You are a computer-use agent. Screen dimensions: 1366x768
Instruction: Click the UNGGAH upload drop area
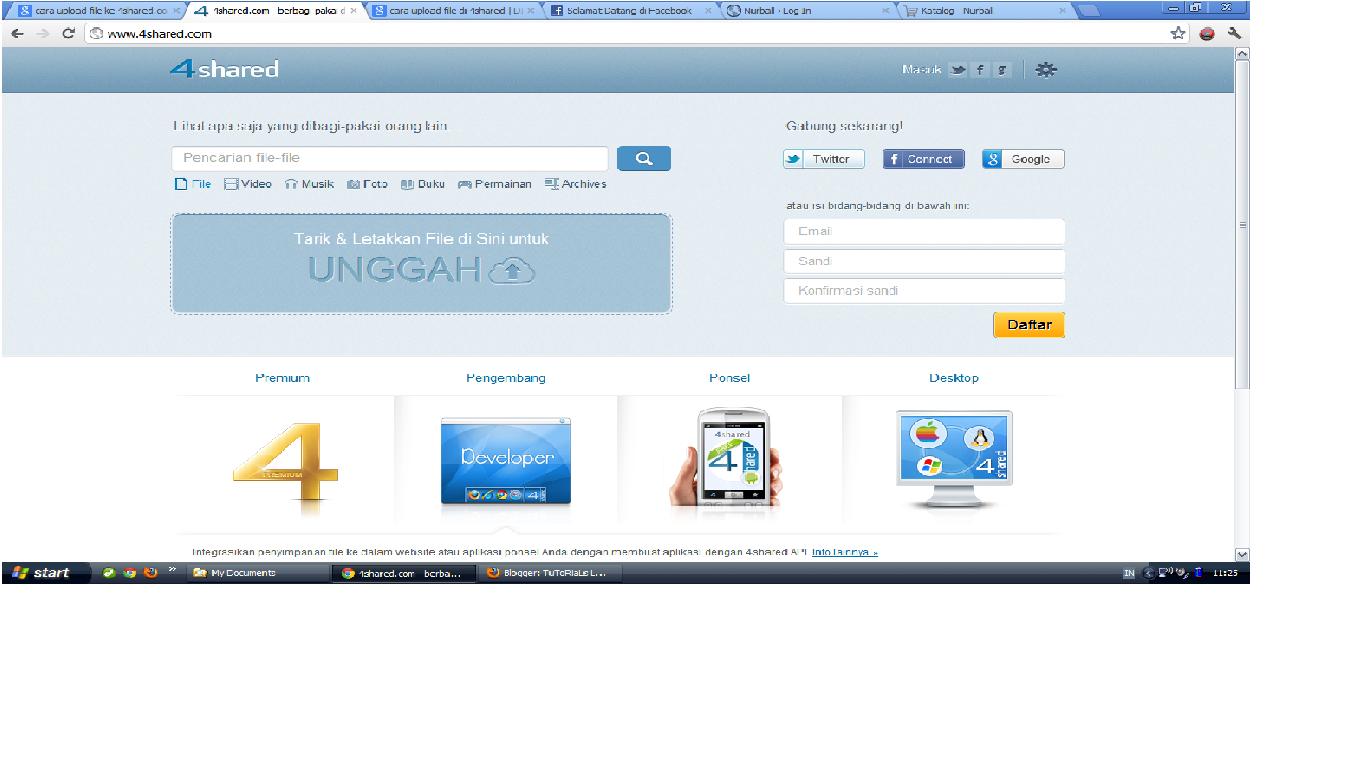421,263
